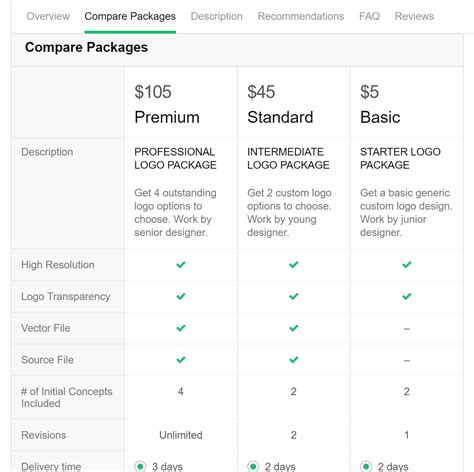Open the Recommendations tab
This screenshot has width=474, height=472.
point(301,16)
